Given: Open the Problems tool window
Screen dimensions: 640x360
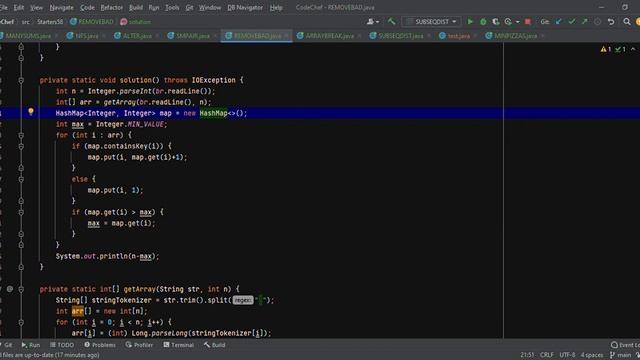Looking at the screenshot, I should tap(100, 345).
